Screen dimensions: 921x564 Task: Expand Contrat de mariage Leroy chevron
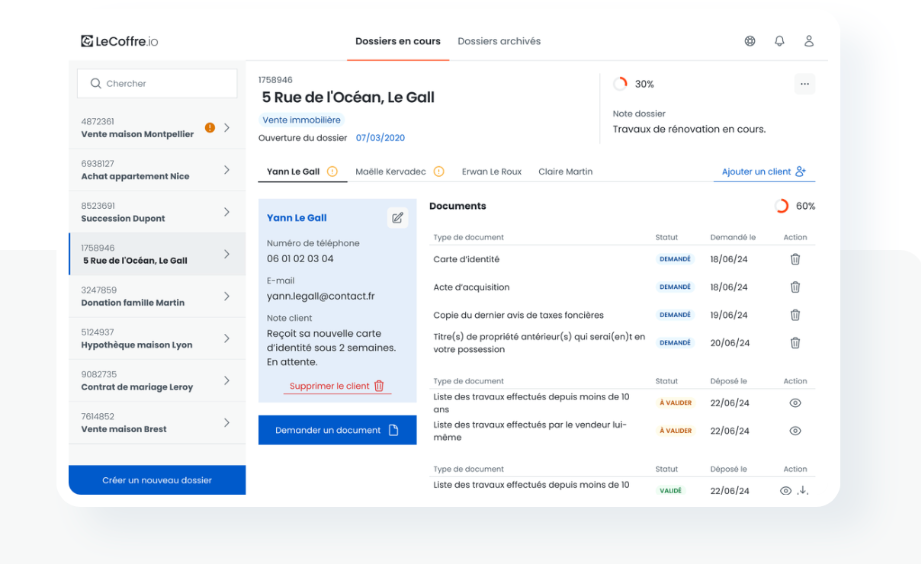[x=227, y=381]
